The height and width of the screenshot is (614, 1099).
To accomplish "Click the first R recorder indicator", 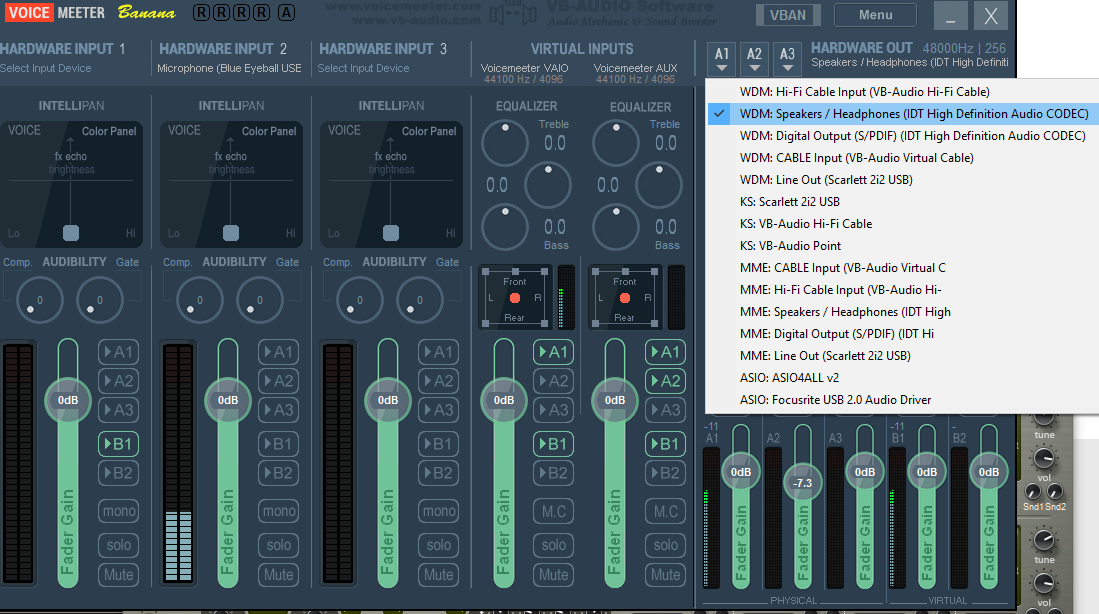I will [x=201, y=13].
